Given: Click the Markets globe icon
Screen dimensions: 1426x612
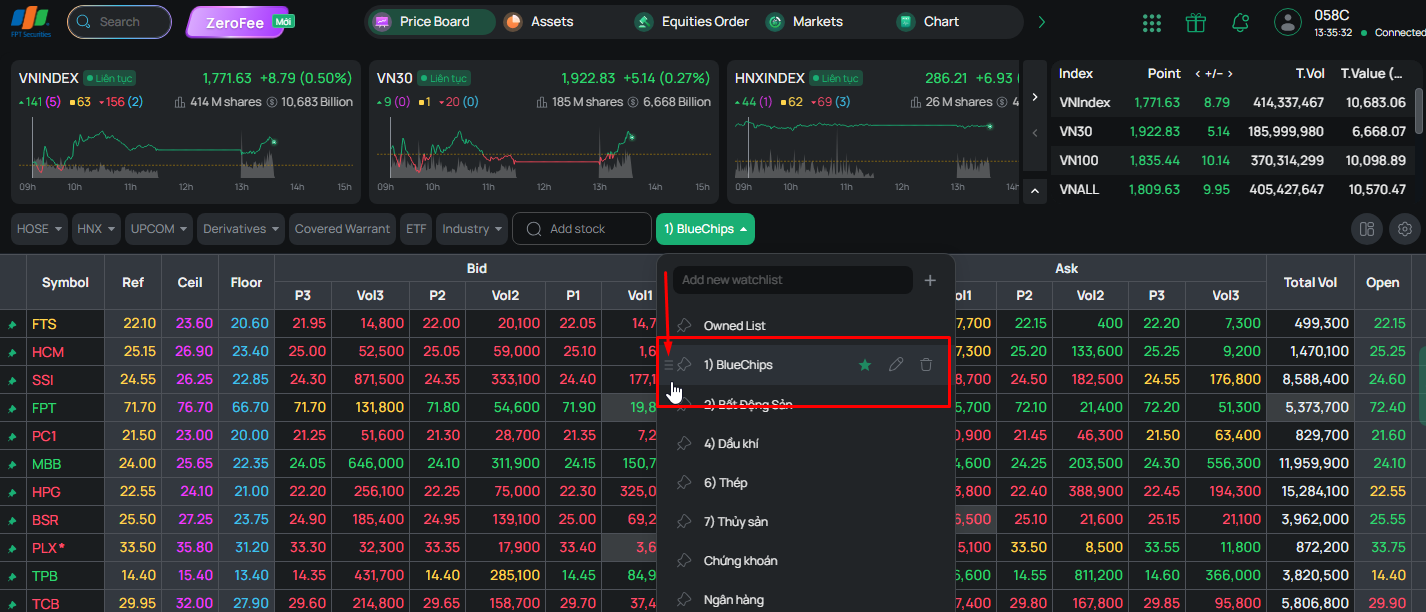Looking at the screenshot, I should pyautogui.click(x=775, y=22).
